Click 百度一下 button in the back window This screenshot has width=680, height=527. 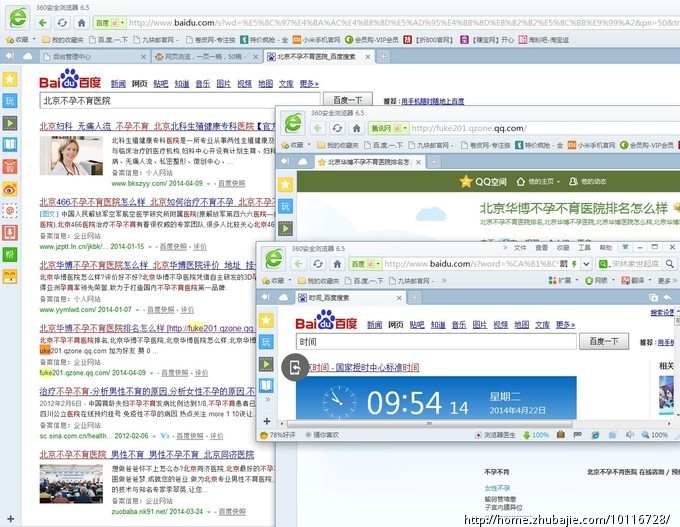[347, 100]
